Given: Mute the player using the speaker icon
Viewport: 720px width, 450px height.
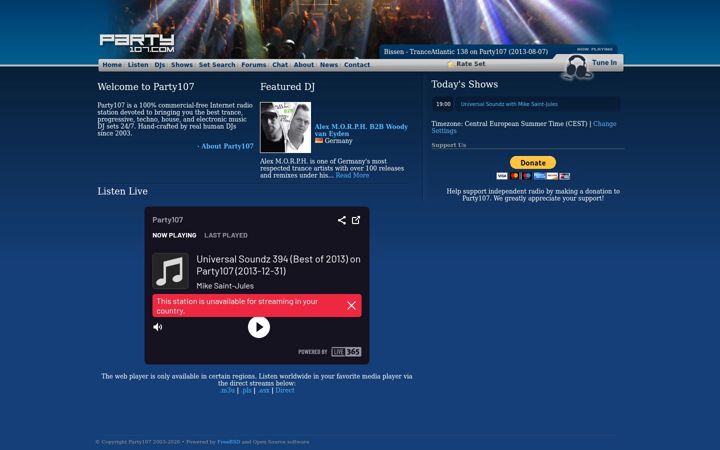Looking at the screenshot, I should tap(158, 327).
